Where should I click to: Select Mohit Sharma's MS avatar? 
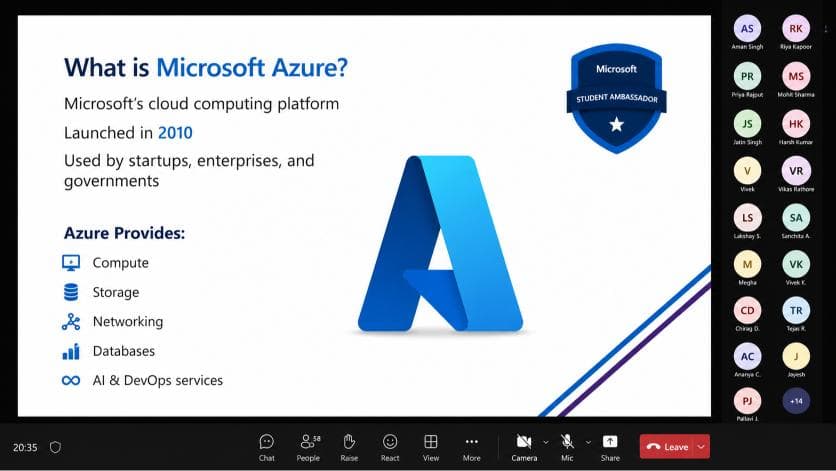pos(796,76)
